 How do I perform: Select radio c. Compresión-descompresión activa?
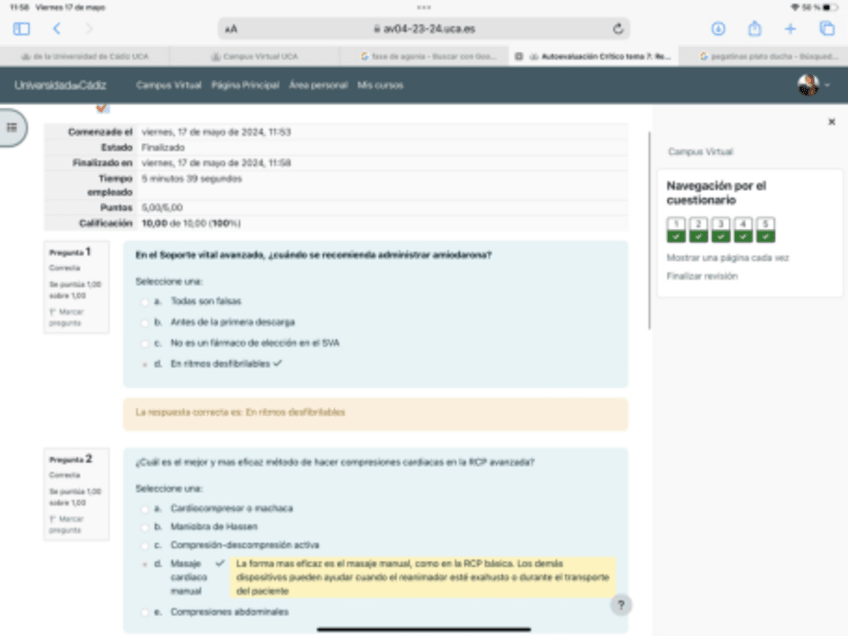click(x=144, y=546)
